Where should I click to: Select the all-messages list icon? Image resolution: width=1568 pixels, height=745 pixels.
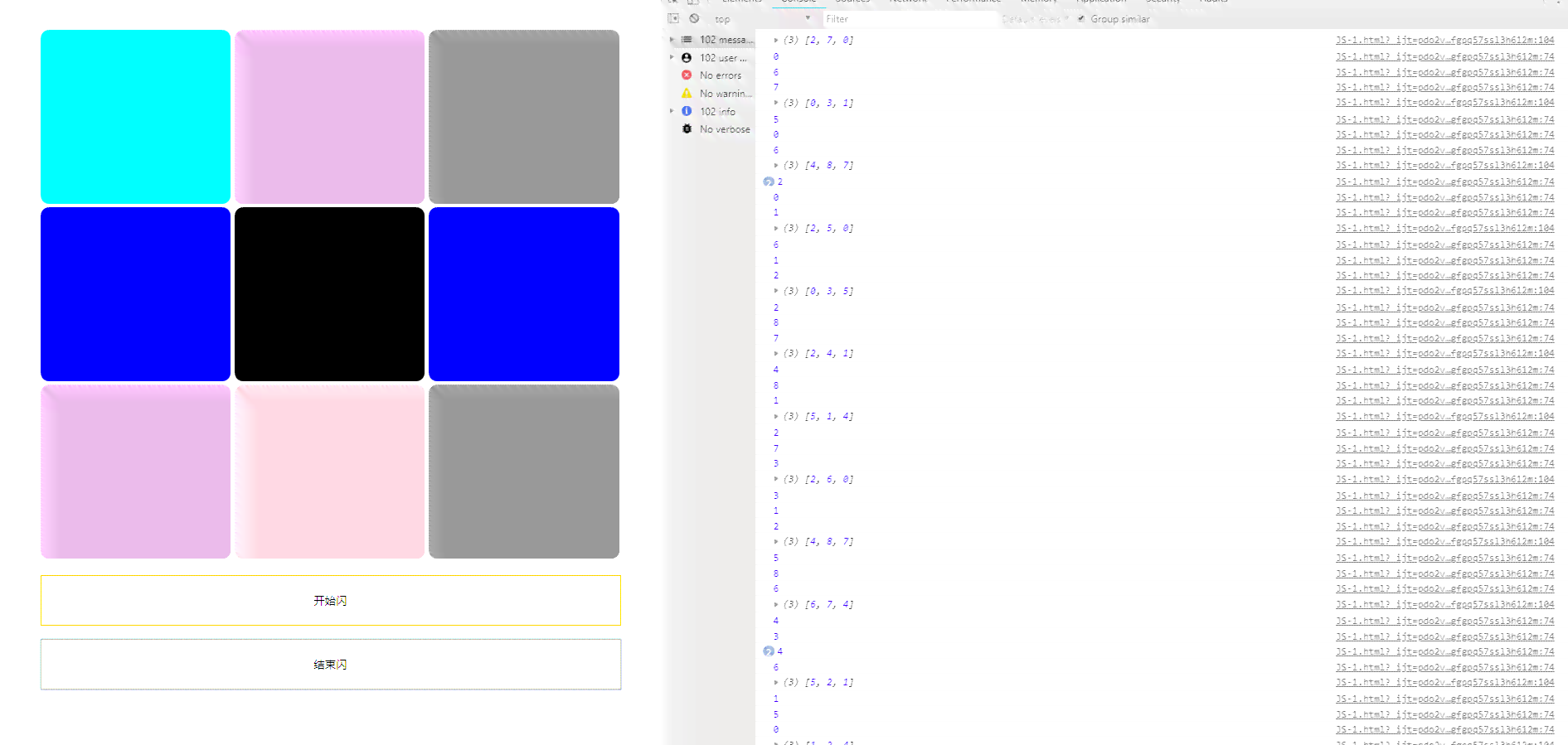coord(687,40)
